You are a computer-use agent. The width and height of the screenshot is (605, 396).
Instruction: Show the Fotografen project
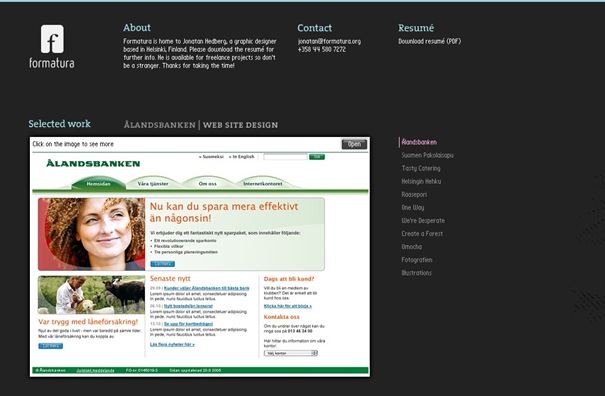pyautogui.click(x=417, y=260)
